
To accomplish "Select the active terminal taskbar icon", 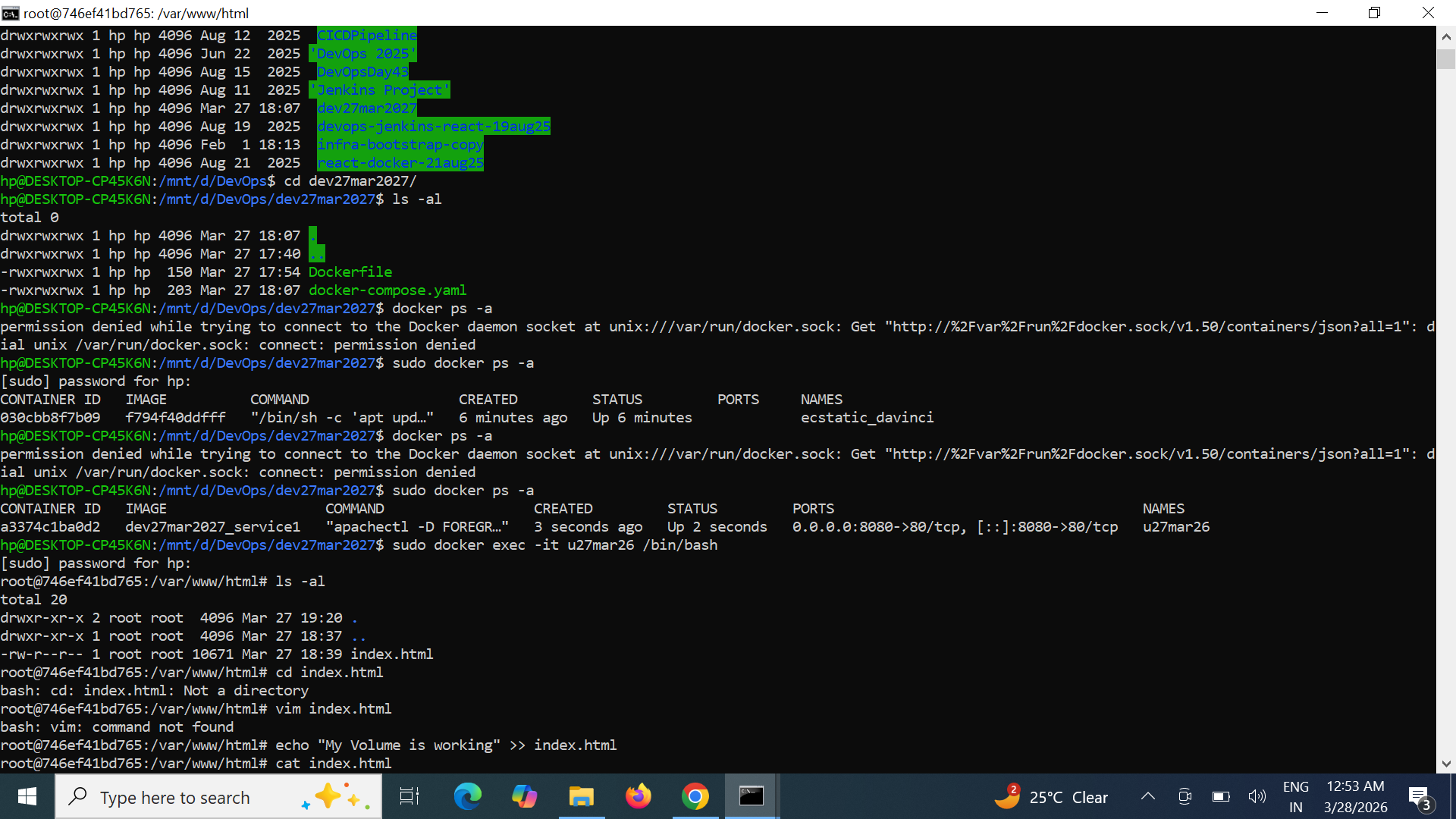I will (x=752, y=797).
